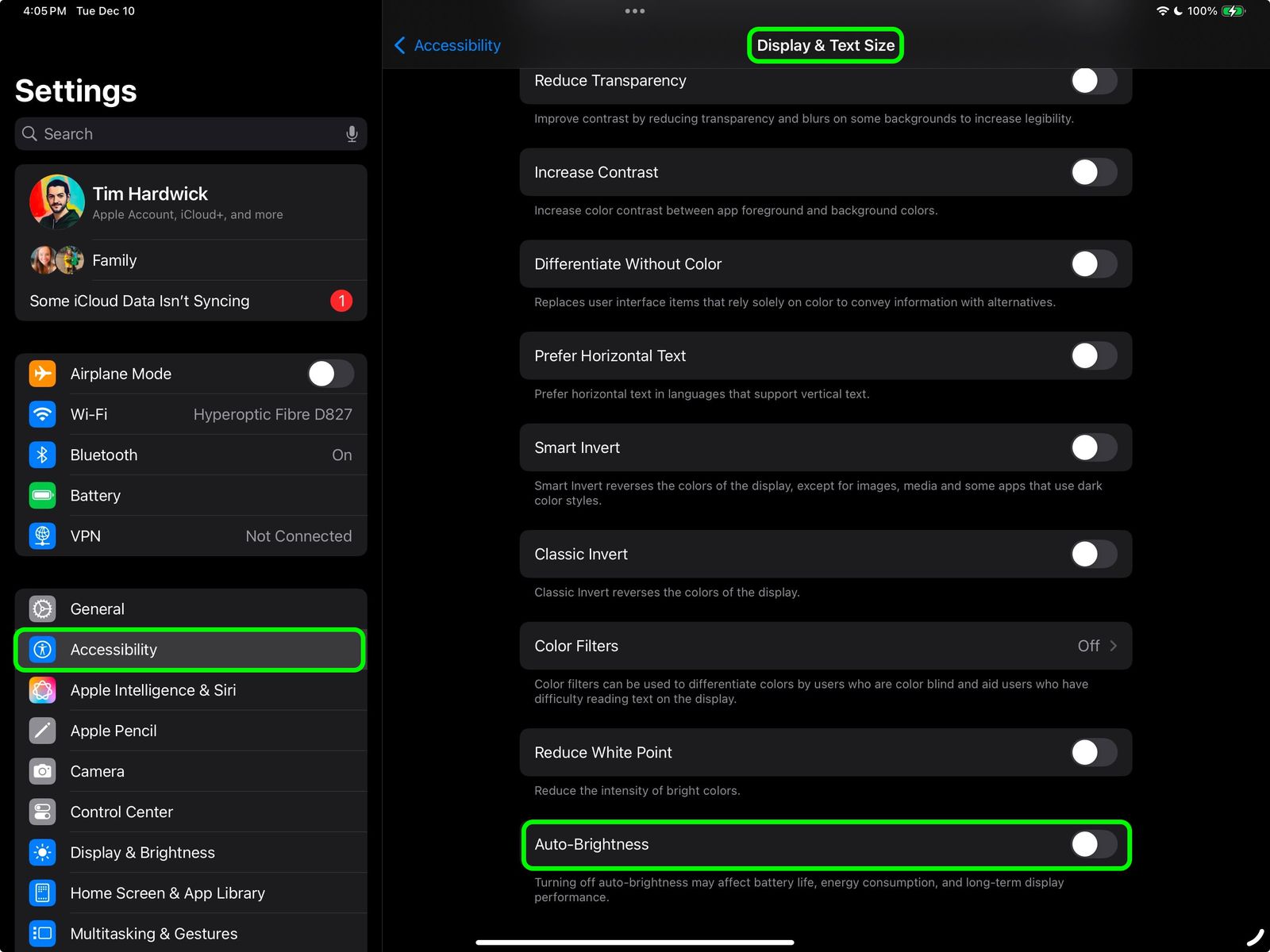Open Tim Hardwick's Apple Account
Screen dimensions: 1270x952
pyautogui.click(x=190, y=202)
